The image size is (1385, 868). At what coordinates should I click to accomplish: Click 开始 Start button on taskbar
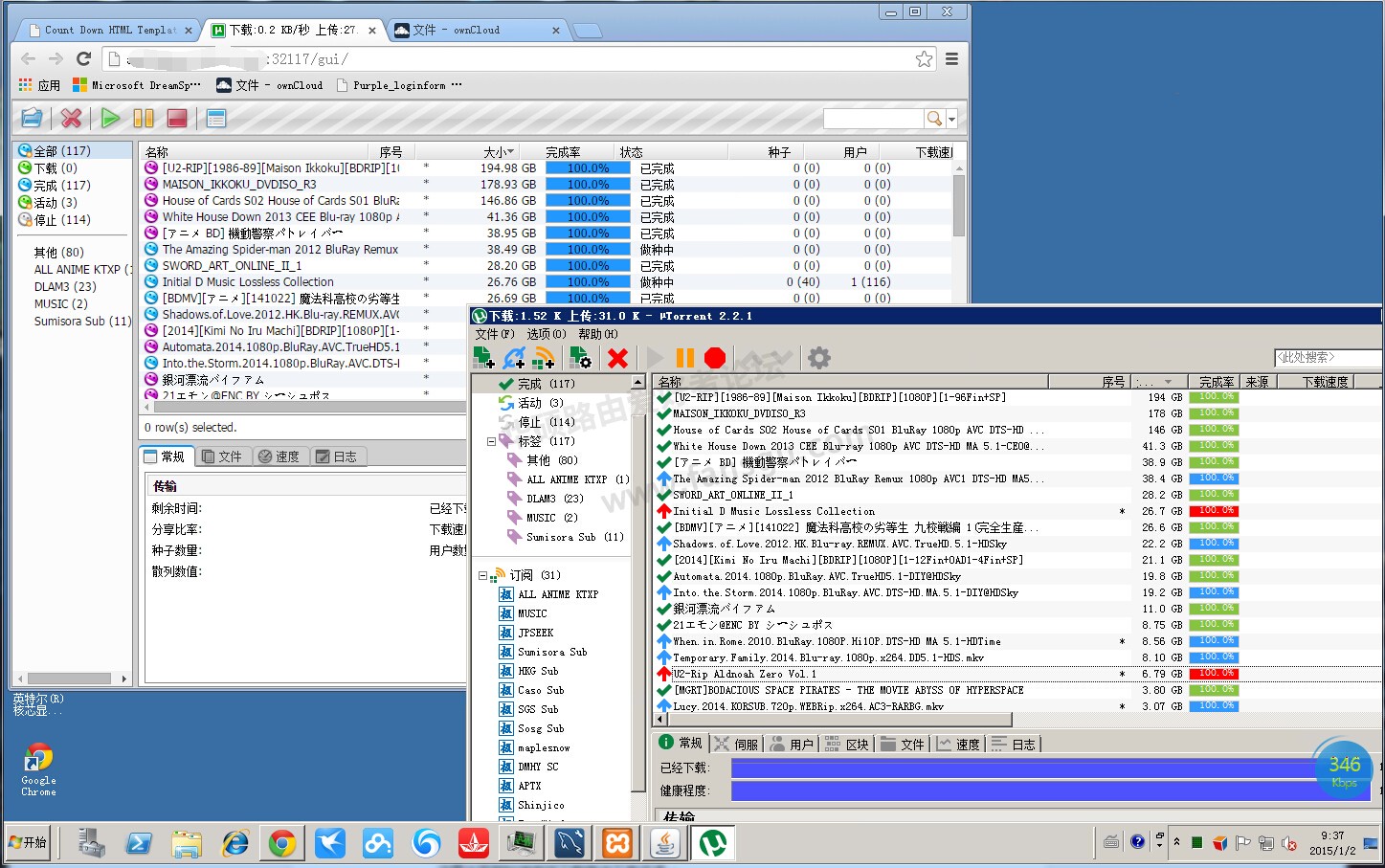pyautogui.click(x=28, y=843)
